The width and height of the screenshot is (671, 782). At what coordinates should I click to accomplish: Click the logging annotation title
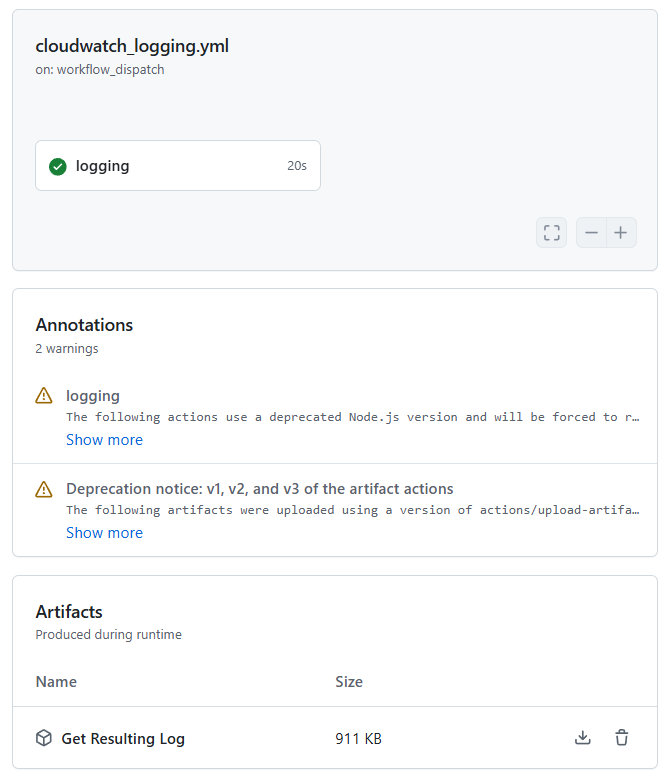[93, 396]
